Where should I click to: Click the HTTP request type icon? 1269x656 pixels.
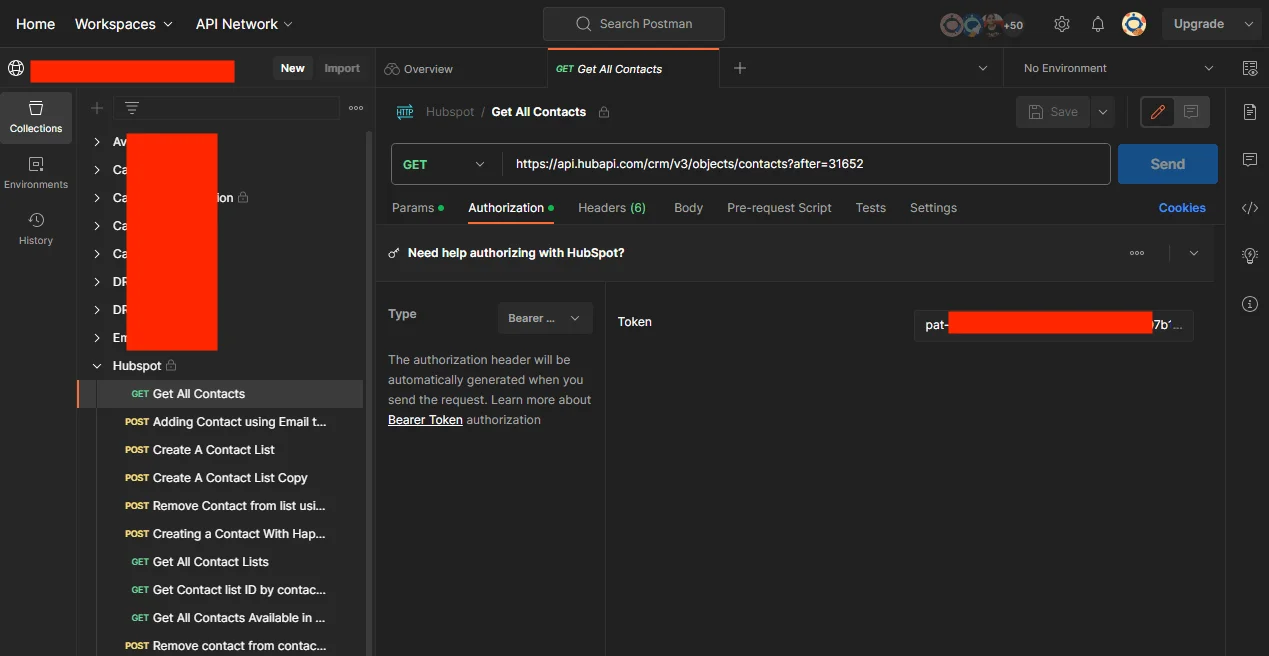405,112
